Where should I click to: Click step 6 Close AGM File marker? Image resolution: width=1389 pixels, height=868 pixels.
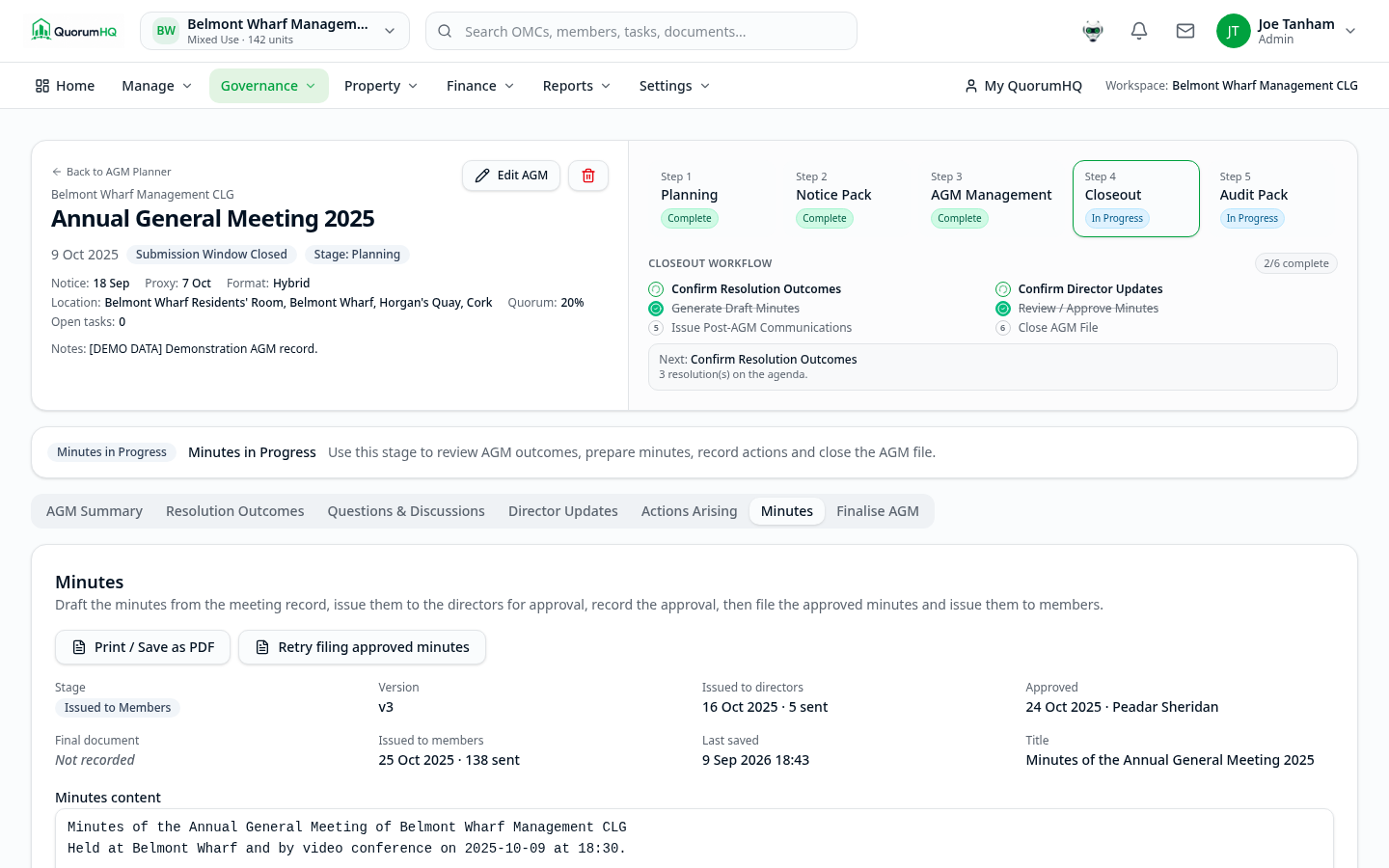[x=1003, y=328]
